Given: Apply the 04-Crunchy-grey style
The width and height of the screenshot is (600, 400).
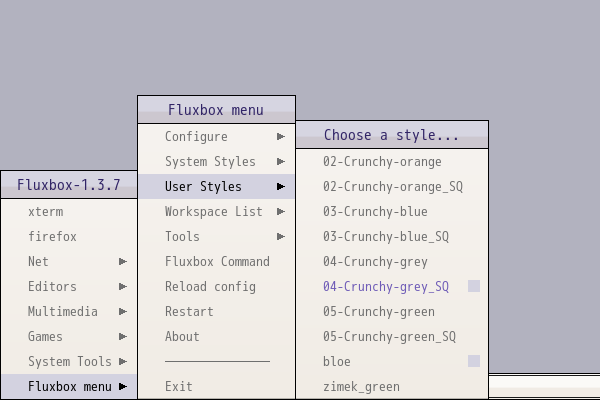Looking at the screenshot, I should point(392,261).
